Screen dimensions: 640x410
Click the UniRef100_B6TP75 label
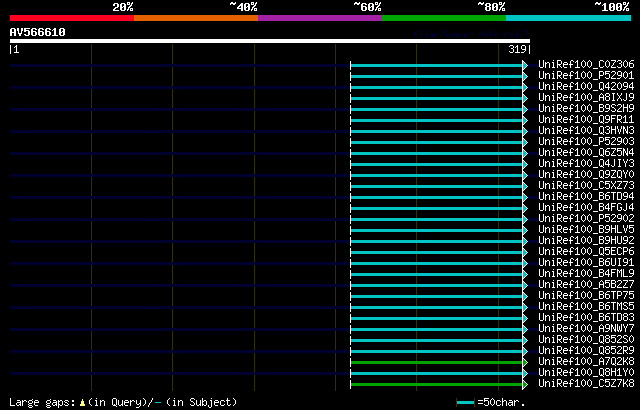point(586,296)
